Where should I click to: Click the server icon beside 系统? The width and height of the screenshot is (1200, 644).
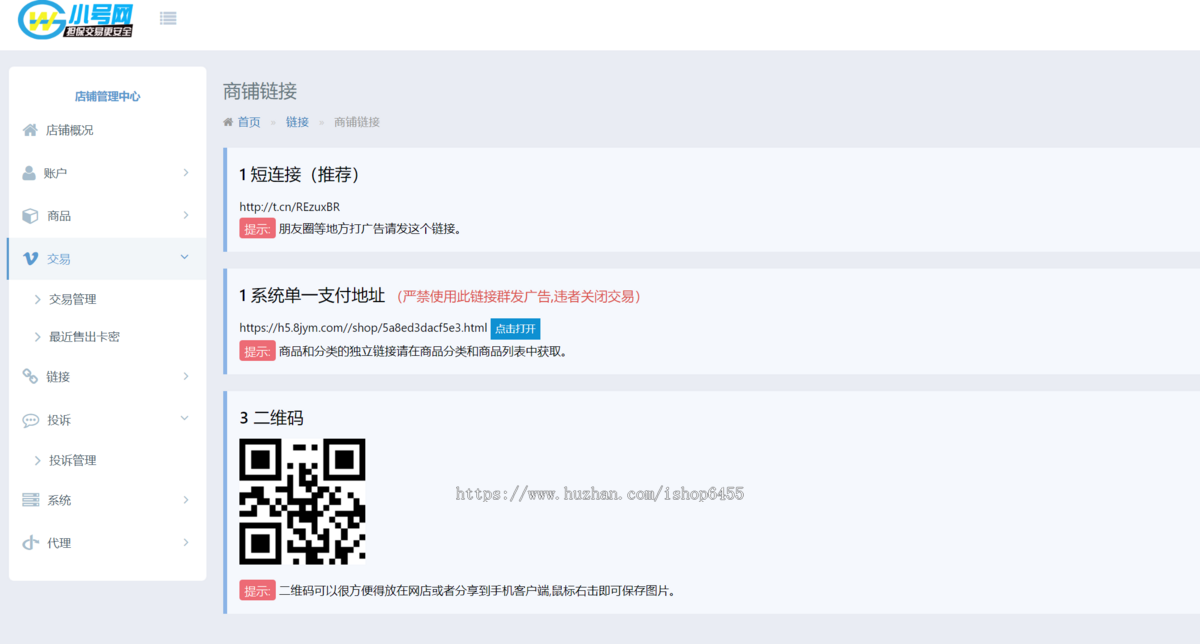(x=30, y=500)
